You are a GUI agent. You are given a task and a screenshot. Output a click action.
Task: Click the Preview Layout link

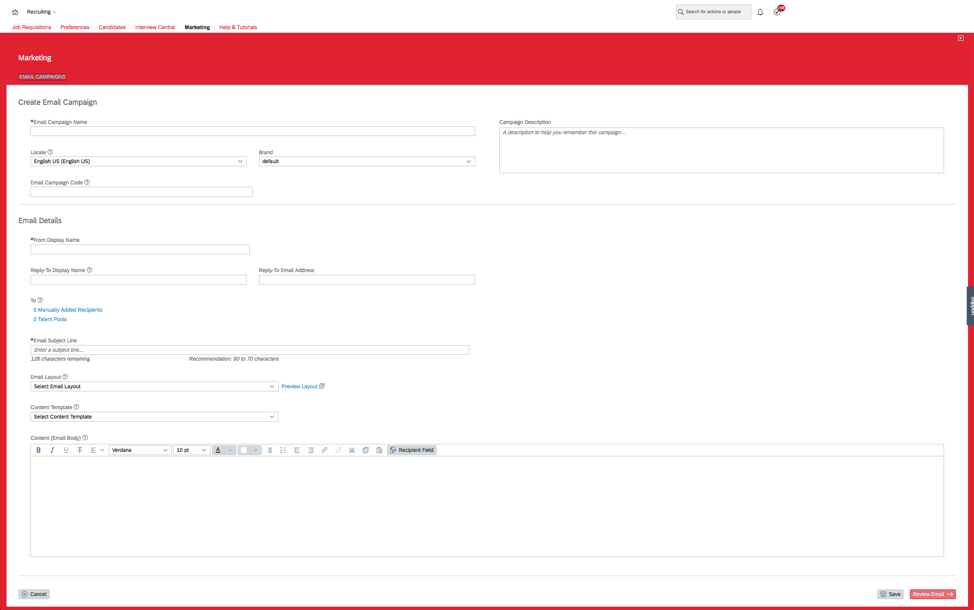[x=299, y=386]
